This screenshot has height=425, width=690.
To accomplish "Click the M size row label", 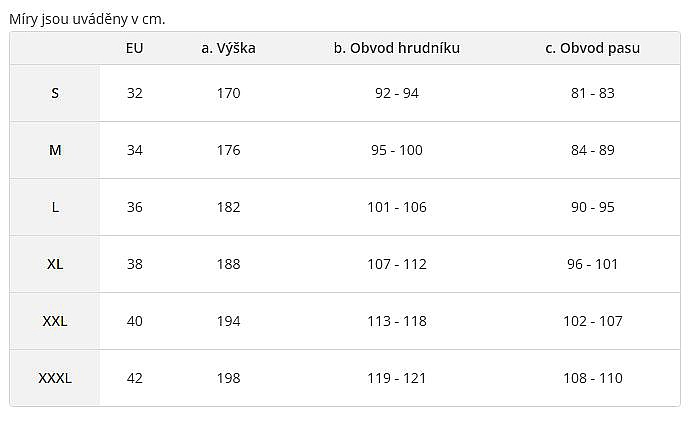I will [55, 150].
